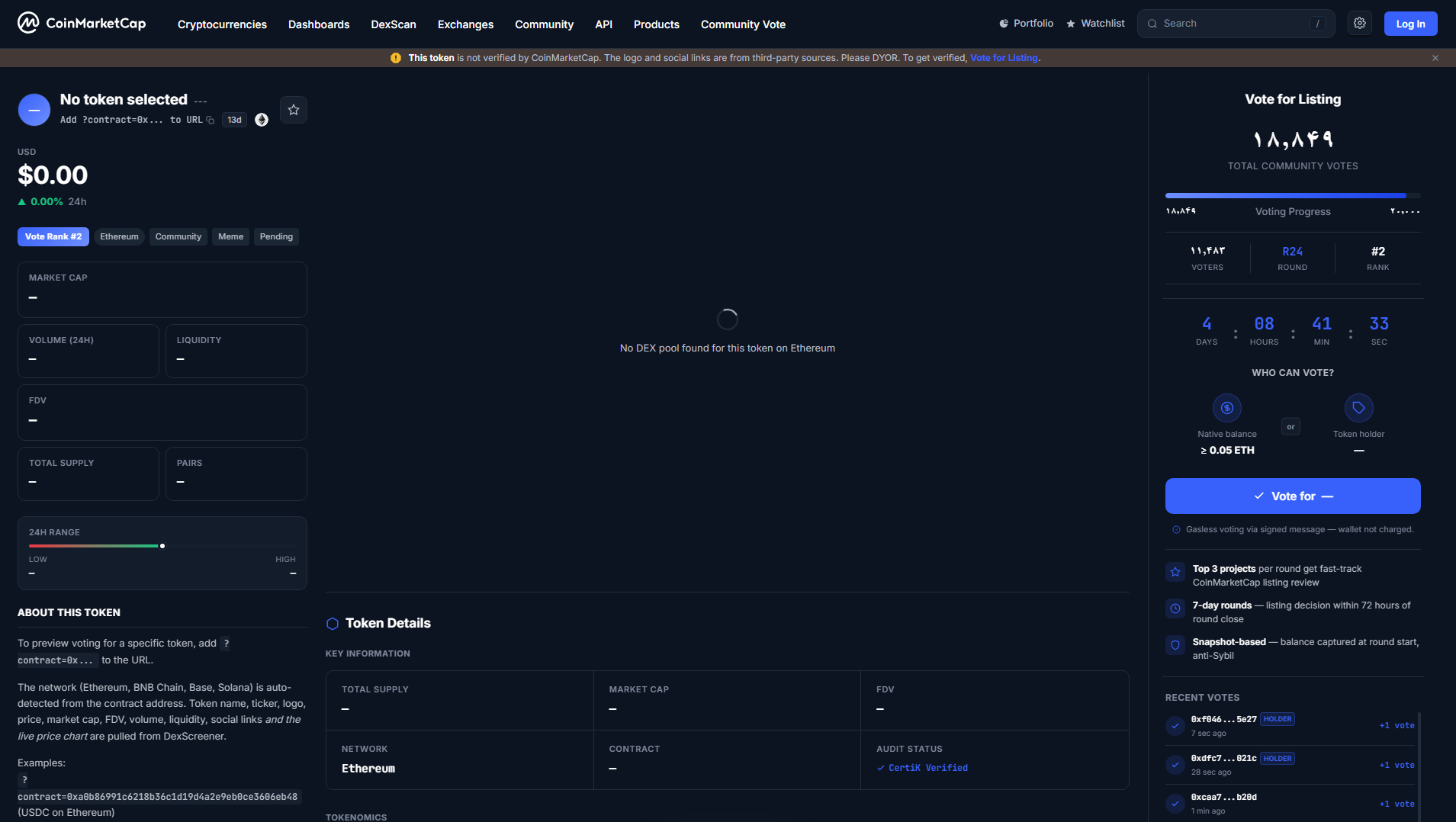
Task: Select the Pending tag
Action: (x=276, y=237)
